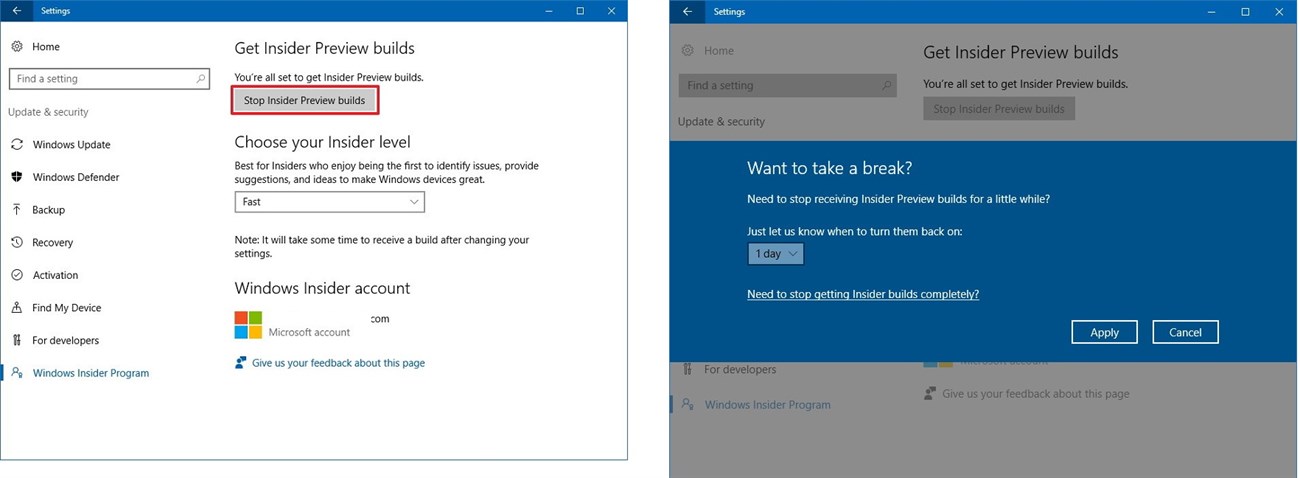The height and width of the screenshot is (478, 1300).
Task: Click Home text in left Settings window
Action: (x=45, y=47)
